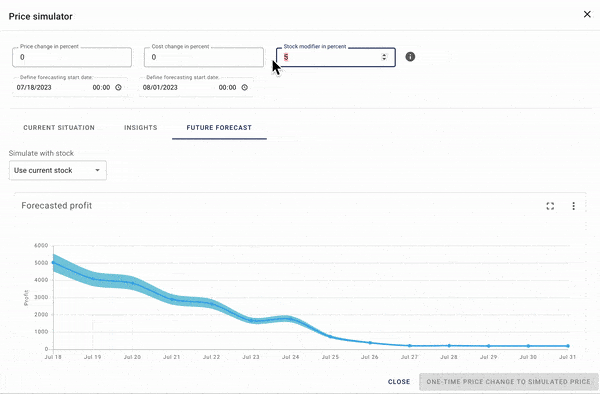Click the Jul 22 x-axis label
The height and width of the screenshot is (394, 600).
(x=211, y=357)
